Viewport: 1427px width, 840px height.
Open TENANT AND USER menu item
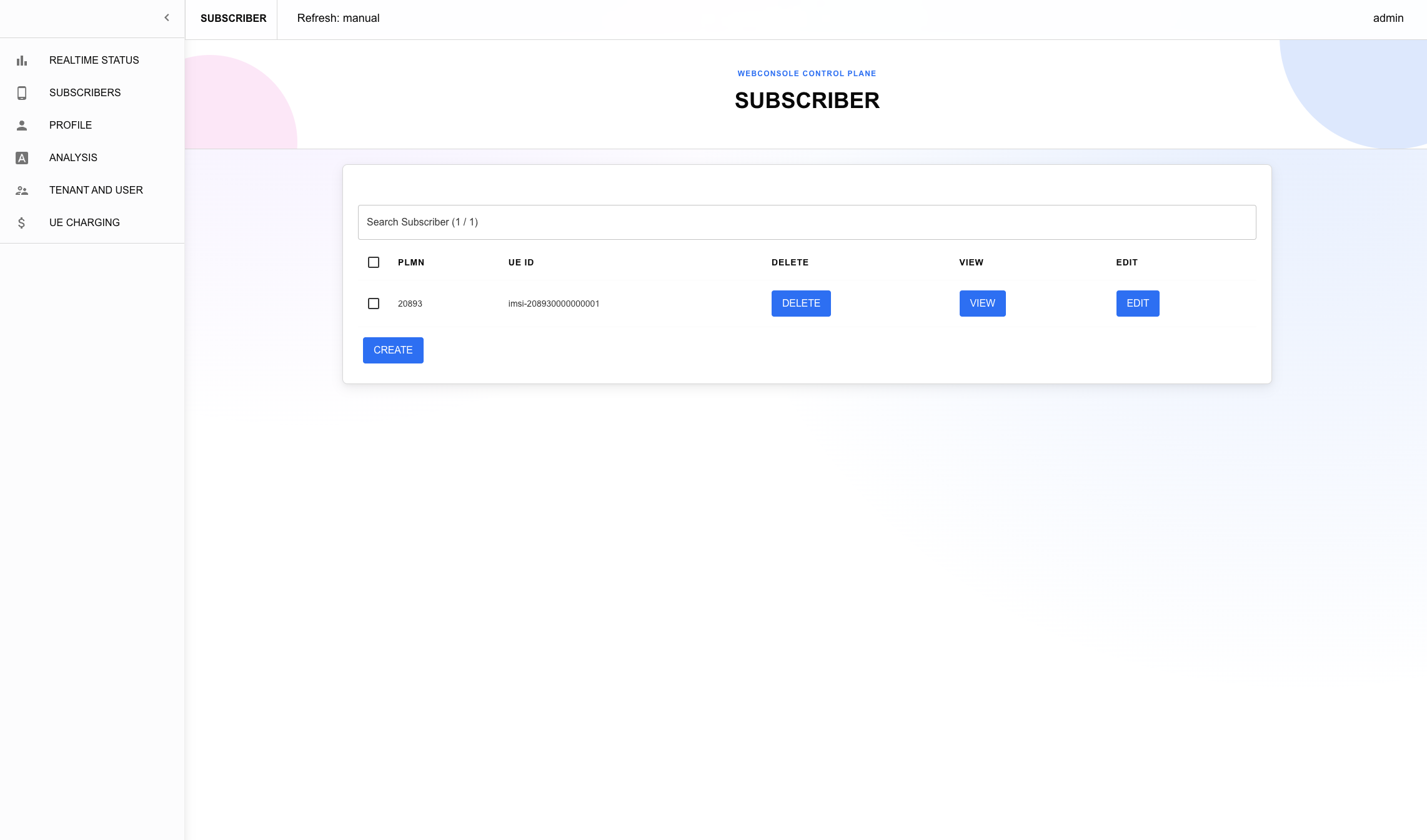click(x=92, y=190)
